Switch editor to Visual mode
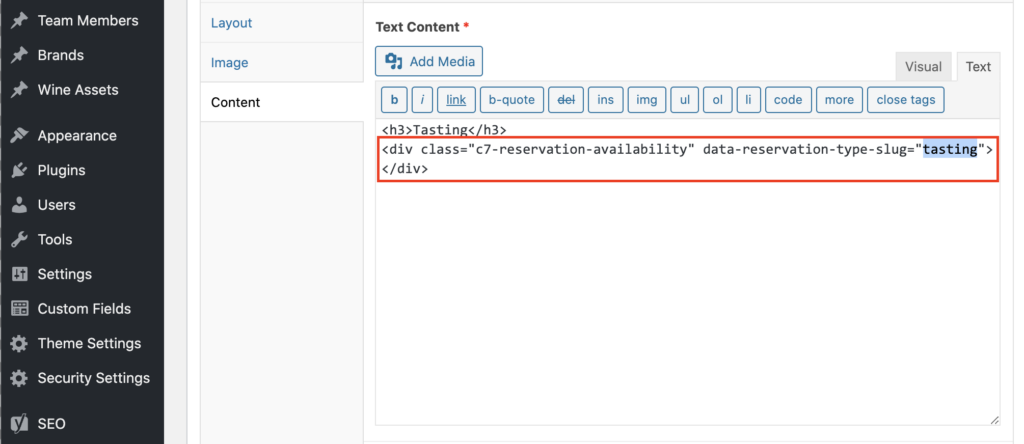The image size is (1024, 444). coord(923,67)
